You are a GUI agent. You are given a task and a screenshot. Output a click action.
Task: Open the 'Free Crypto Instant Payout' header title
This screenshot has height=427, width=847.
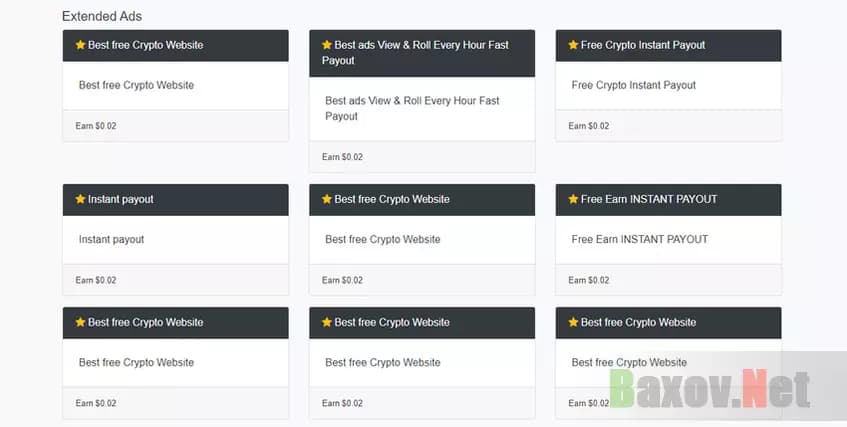point(643,45)
